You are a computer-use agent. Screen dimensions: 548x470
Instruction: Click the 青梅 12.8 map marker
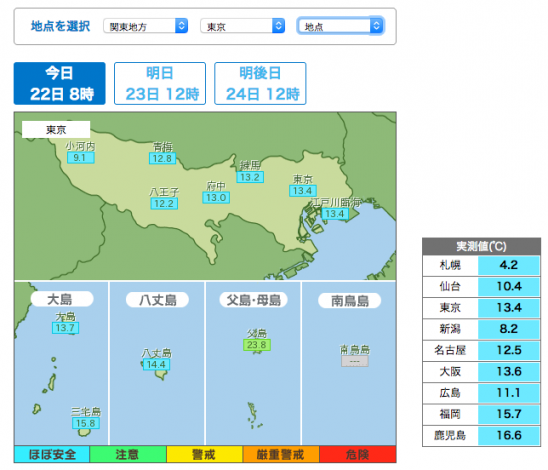coord(163,158)
